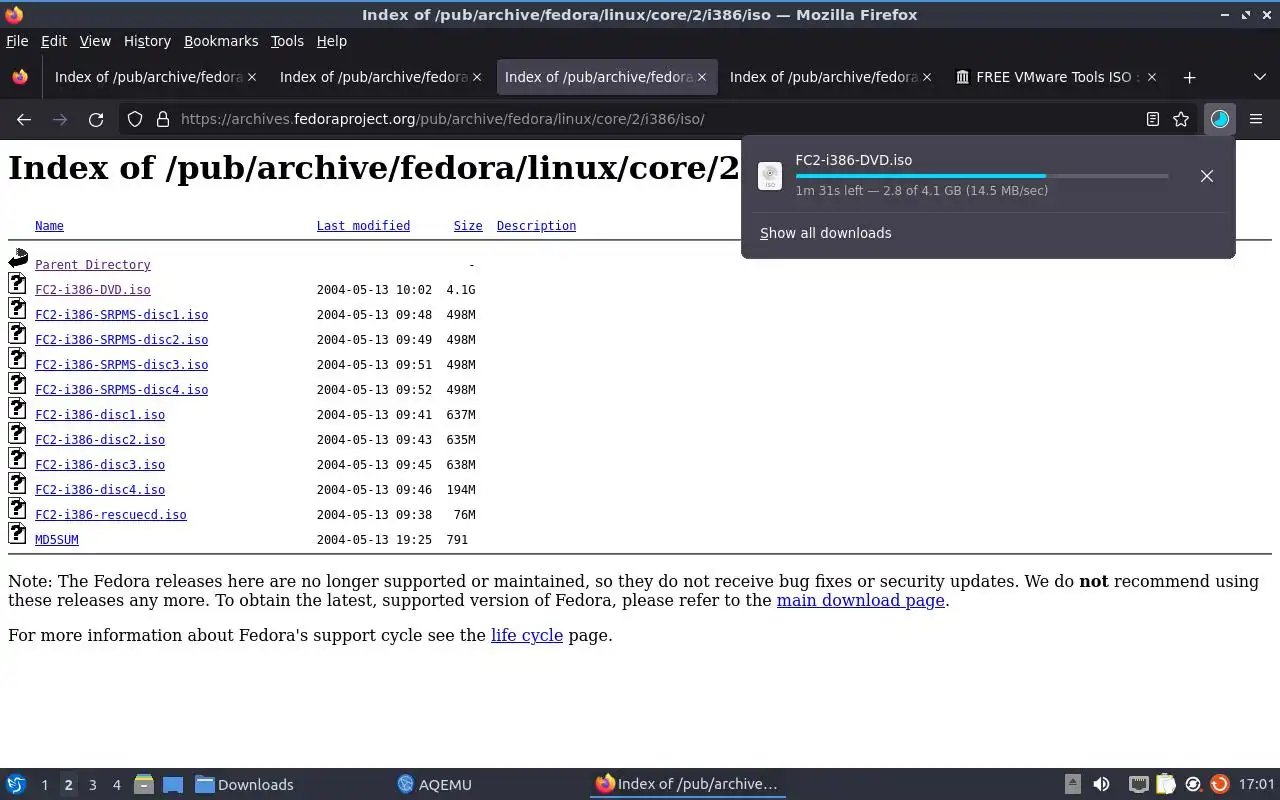Screen dimensions: 1280x800
Task: Download FC2-i386-SRPMS-disc4.iso
Action: point(122,390)
